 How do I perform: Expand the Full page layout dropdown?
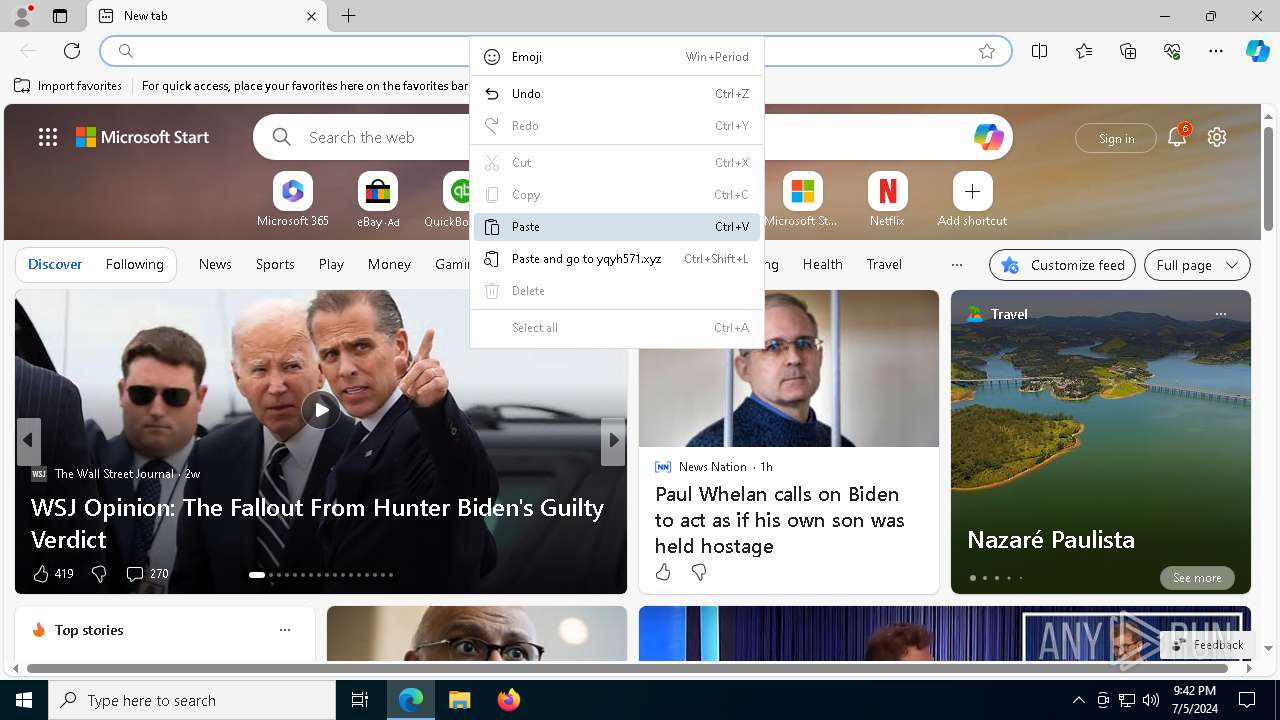pos(1197,265)
